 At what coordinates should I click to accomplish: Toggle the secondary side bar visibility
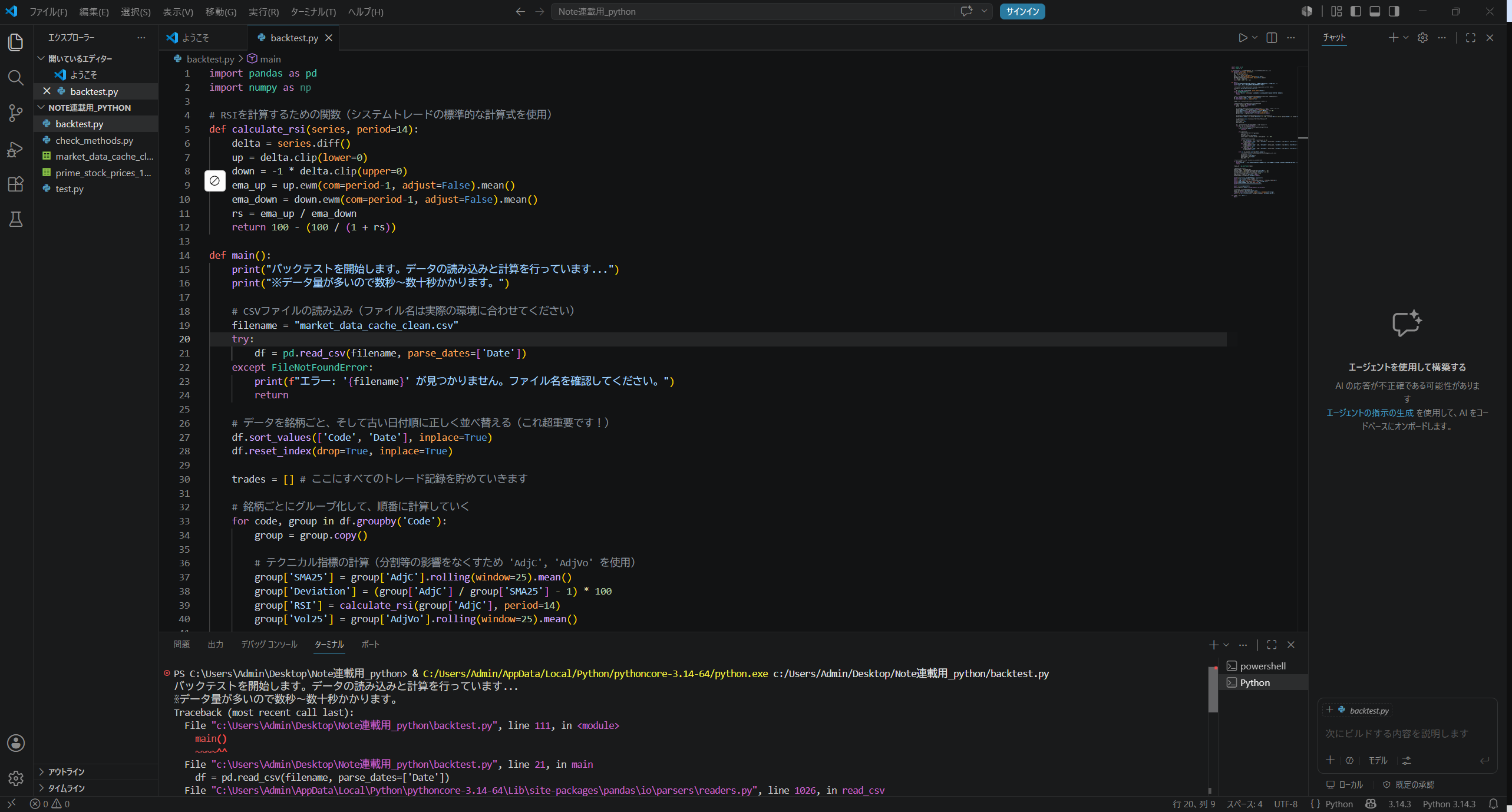[x=1394, y=11]
